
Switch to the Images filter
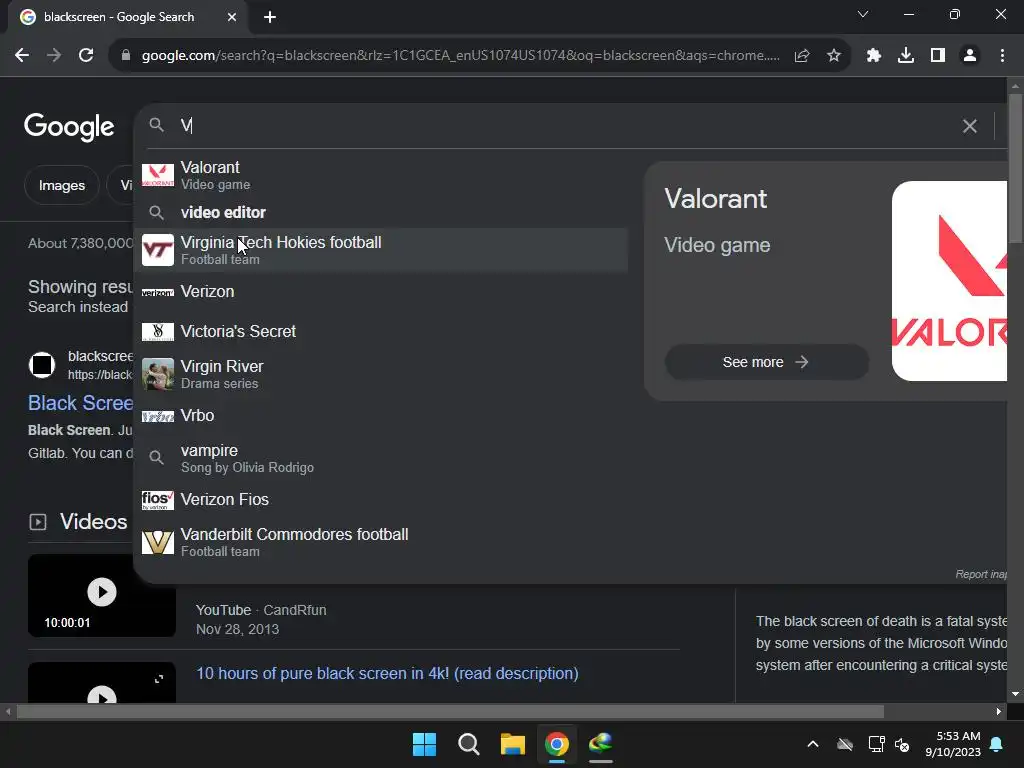point(62,185)
